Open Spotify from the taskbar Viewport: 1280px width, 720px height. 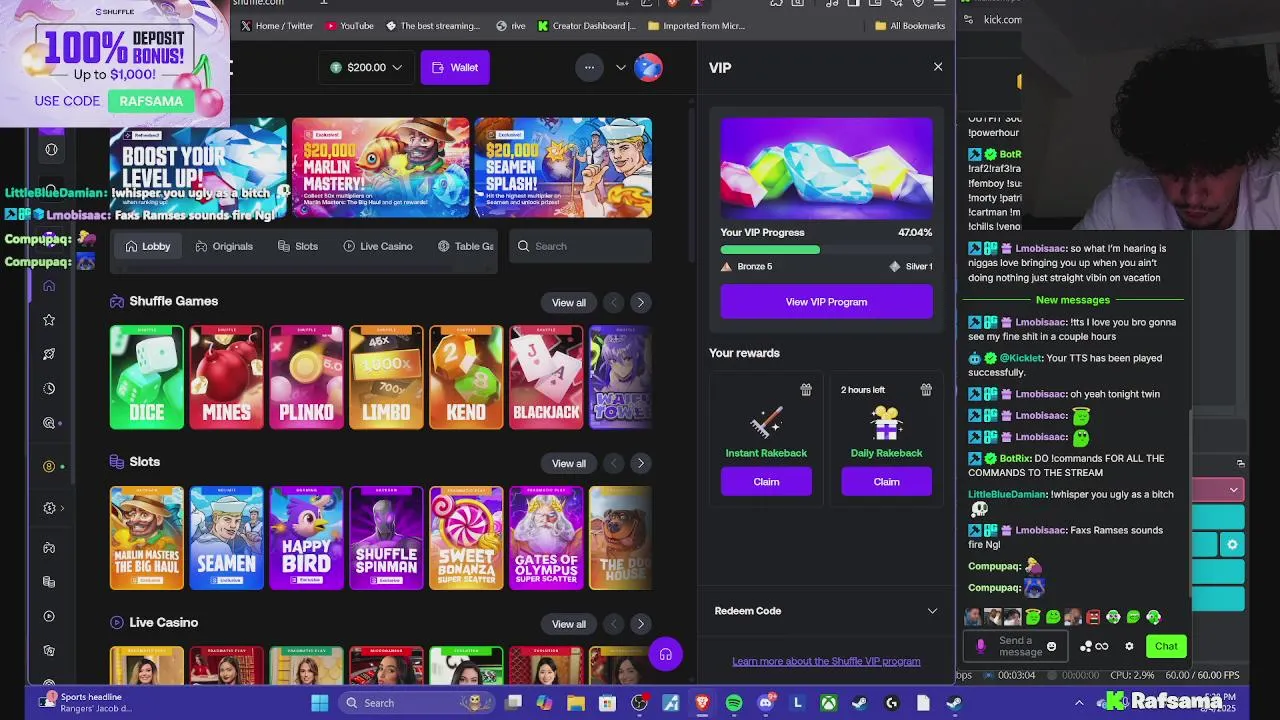tap(734, 703)
